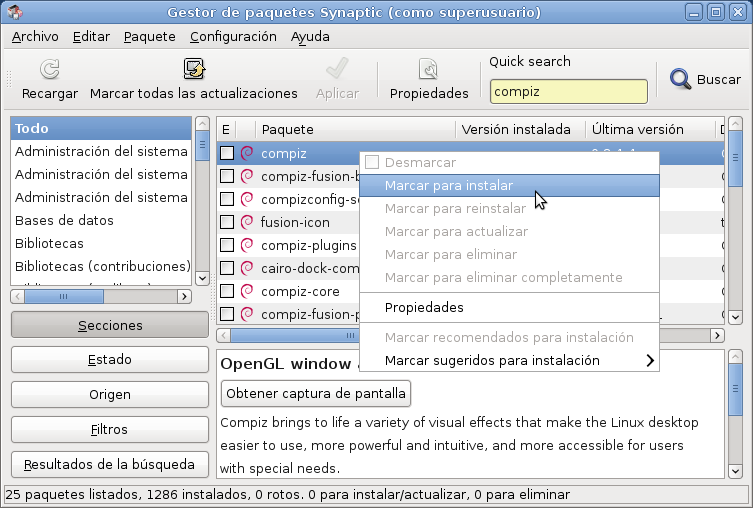The image size is (753, 508).
Task: Toggle status checkbox for fusion-icon package
Action: (x=227, y=222)
